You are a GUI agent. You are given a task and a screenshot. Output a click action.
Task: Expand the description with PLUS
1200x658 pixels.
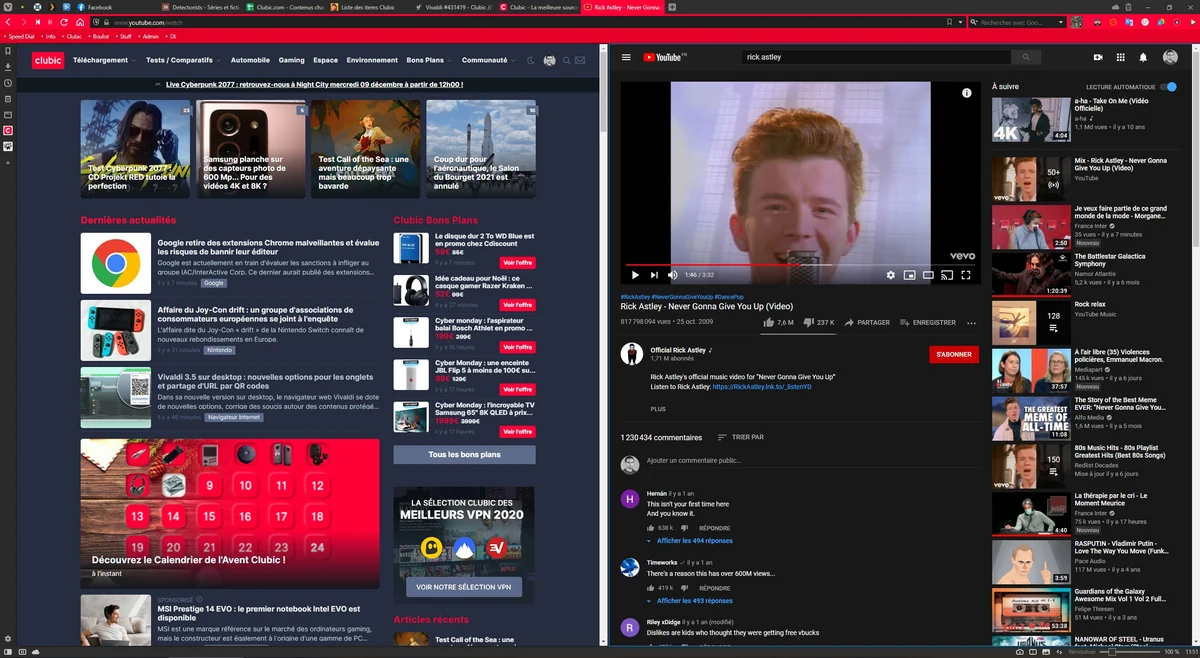coord(658,409)
